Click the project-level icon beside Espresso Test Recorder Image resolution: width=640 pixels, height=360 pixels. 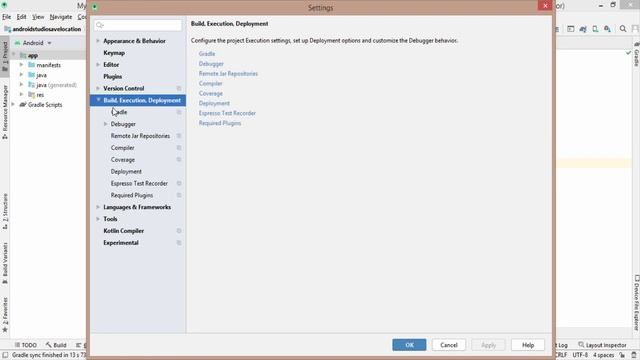tap(179, 184)
